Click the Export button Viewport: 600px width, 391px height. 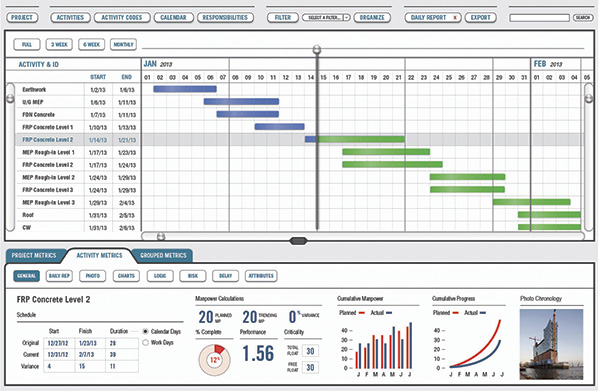click(x=480, y=18)
